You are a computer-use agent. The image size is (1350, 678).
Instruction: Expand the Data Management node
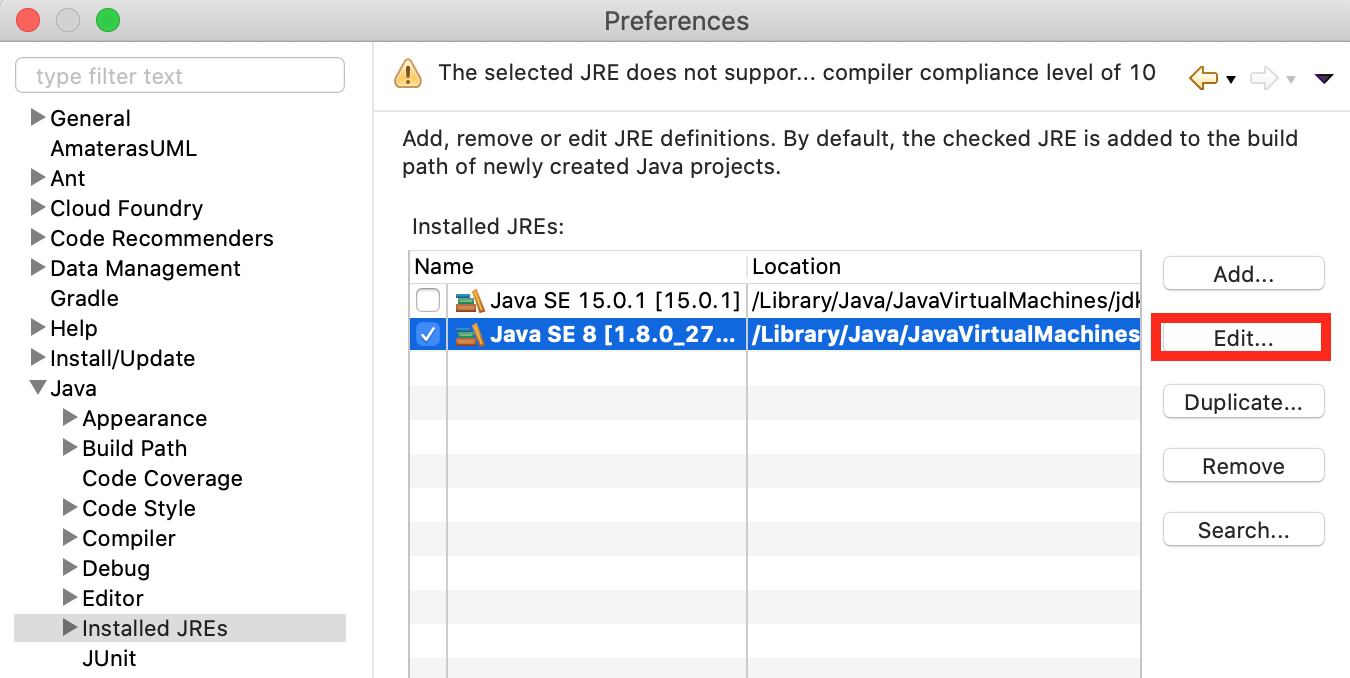38,267
